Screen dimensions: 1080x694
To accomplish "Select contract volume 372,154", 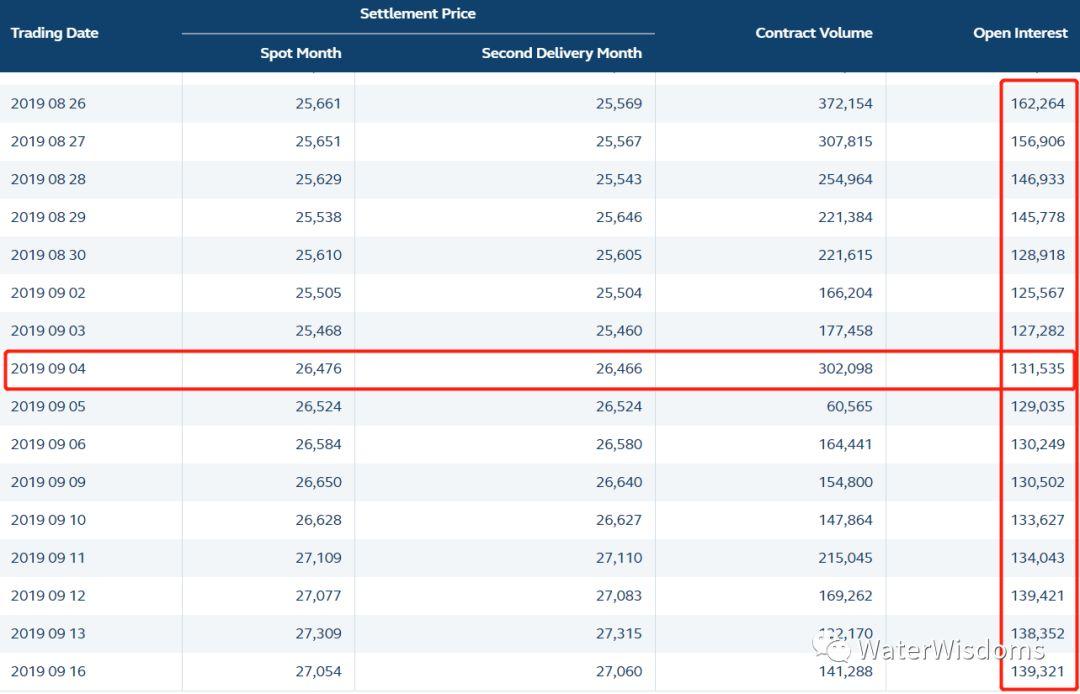I will coord(845,104).
